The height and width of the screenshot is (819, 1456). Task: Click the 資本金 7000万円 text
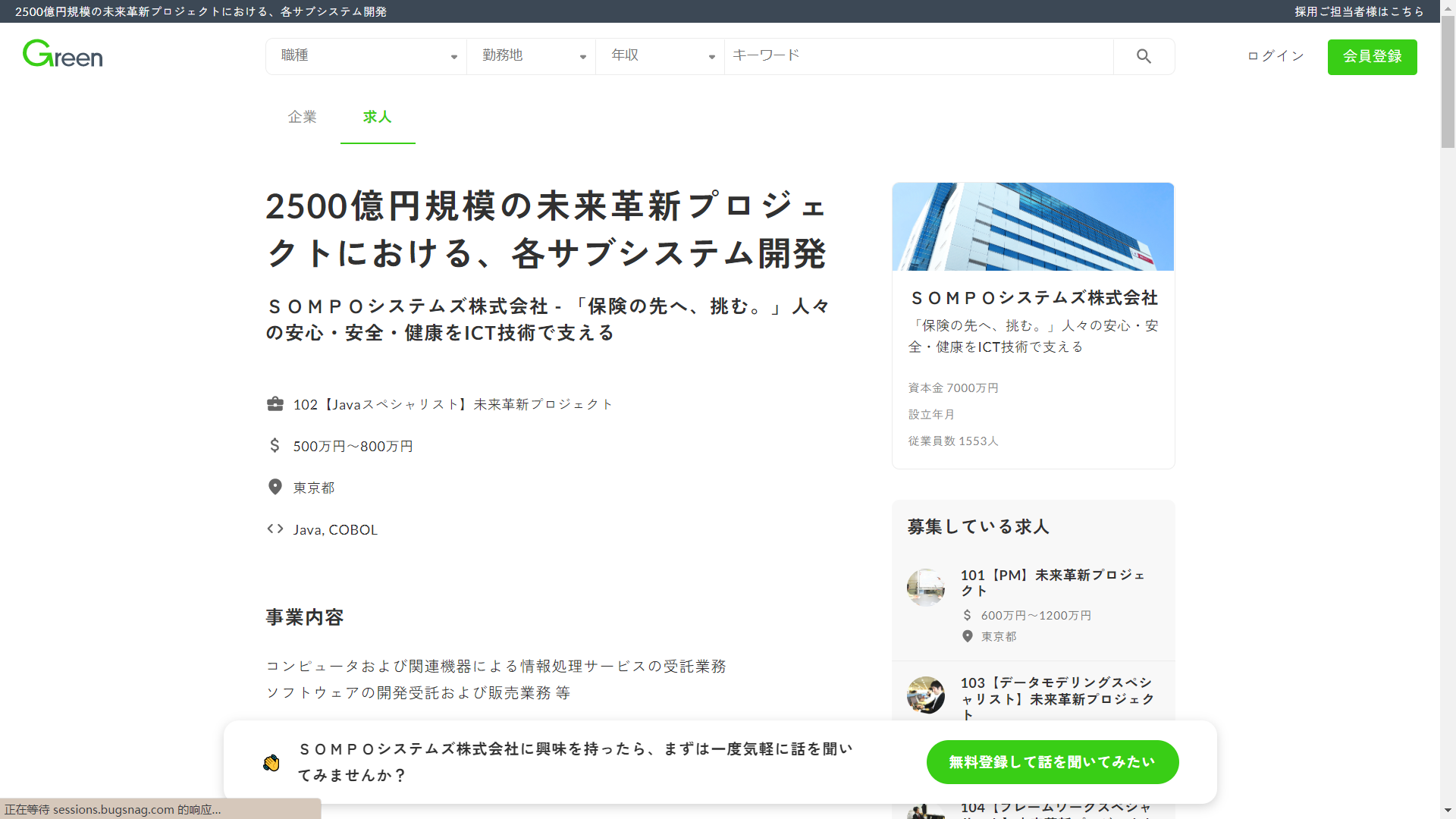coord(953,388)
